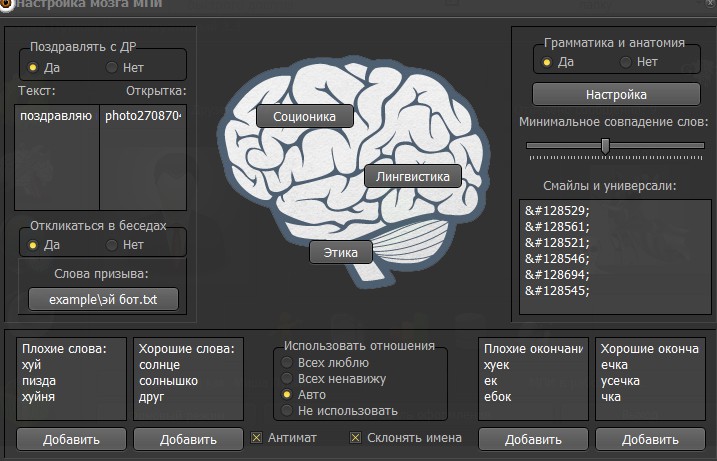Click the &#128694; line in the smileys box

(x=557, y=275)
